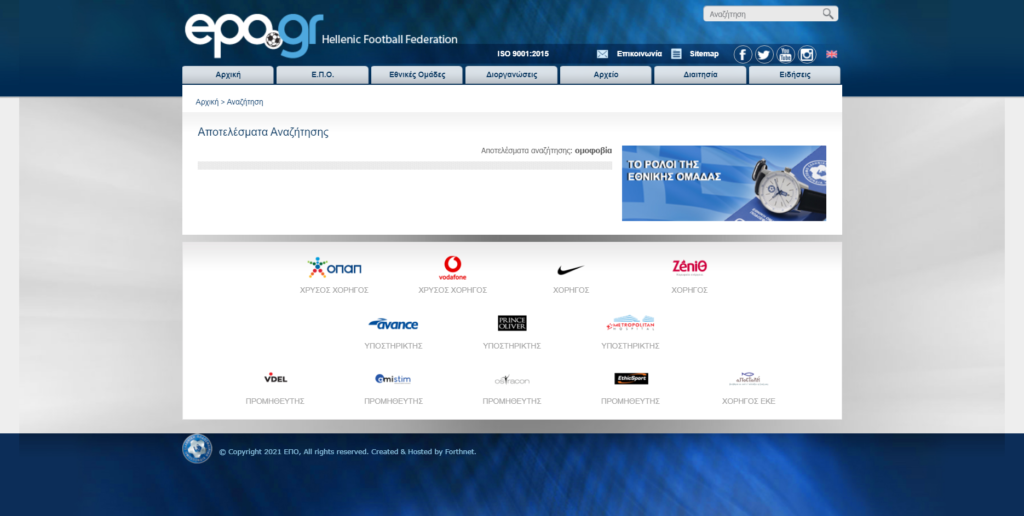Screen dimensions: 1024x516
Task: Click the Αναζήτηση breadcrumb text
Action: click(x=245, y=103)
